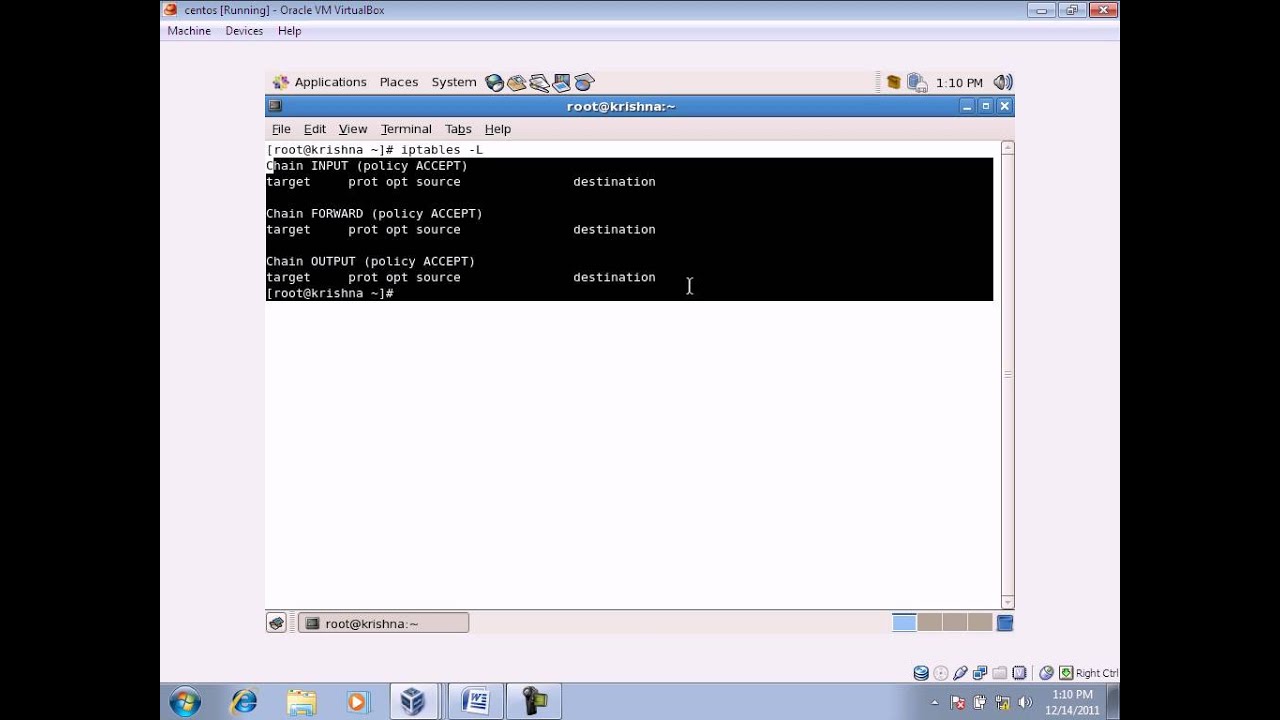Select Microsoft Word in Windows taskbar

(475, 702)
